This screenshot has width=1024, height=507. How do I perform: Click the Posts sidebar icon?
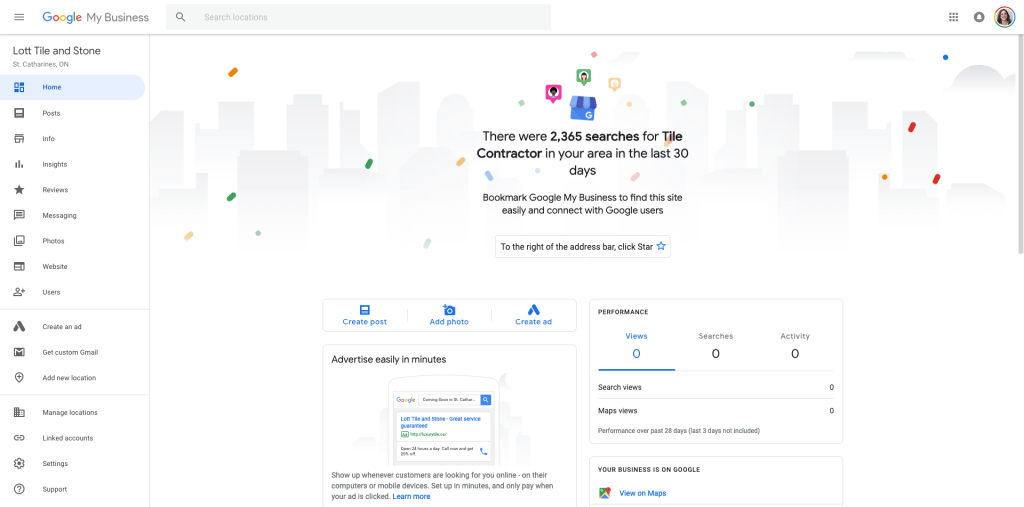coord(19,113)
